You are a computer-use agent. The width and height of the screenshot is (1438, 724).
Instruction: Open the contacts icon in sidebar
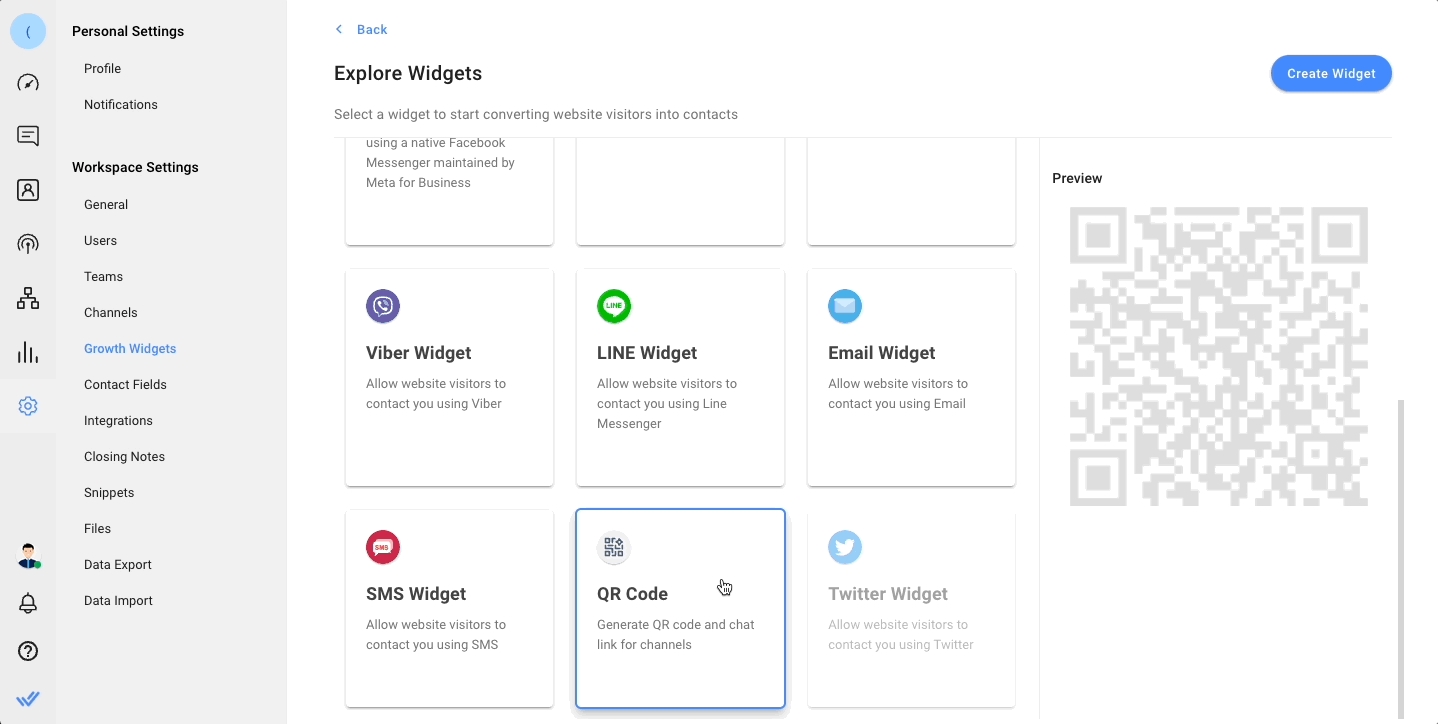pyautogui.click(x=28, y=190)
